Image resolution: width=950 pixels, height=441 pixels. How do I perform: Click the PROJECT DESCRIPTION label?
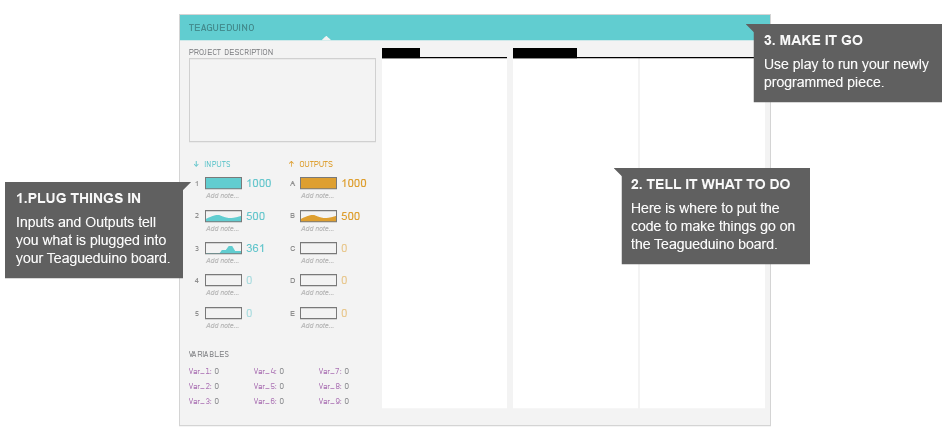click(x=231, y=52)
